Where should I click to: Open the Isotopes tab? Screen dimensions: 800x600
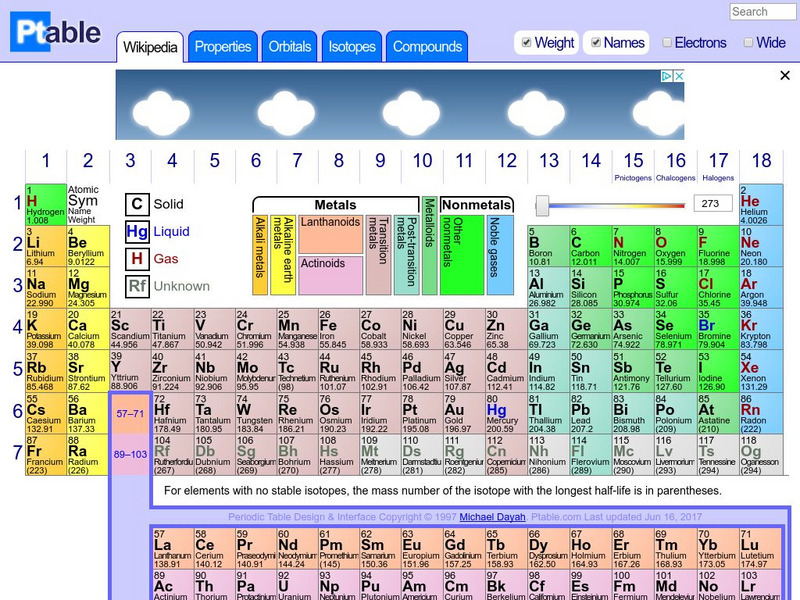point(352,47)
